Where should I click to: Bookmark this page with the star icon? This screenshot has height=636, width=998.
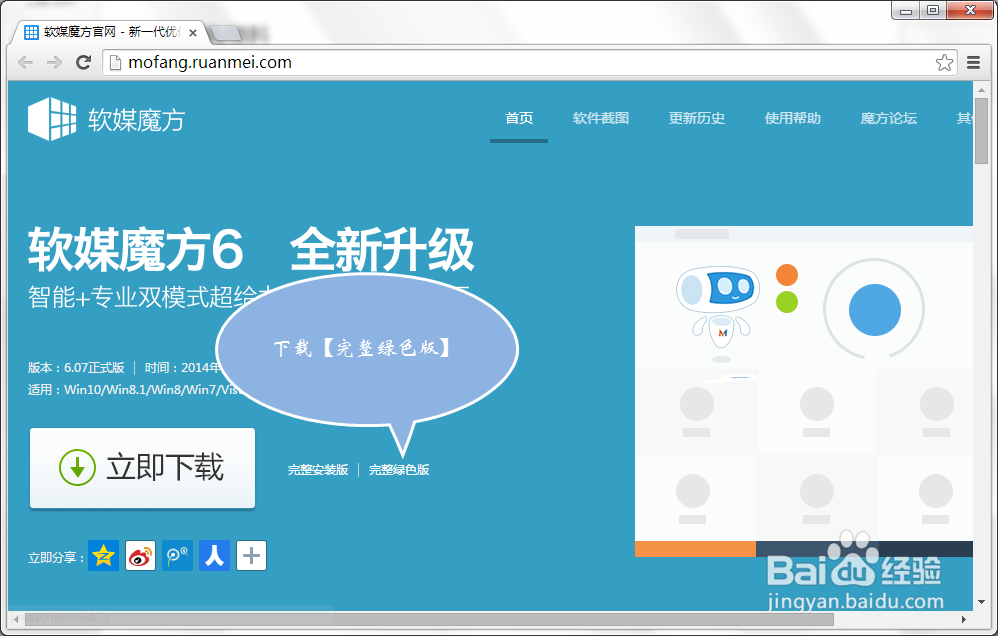point(944,62)
